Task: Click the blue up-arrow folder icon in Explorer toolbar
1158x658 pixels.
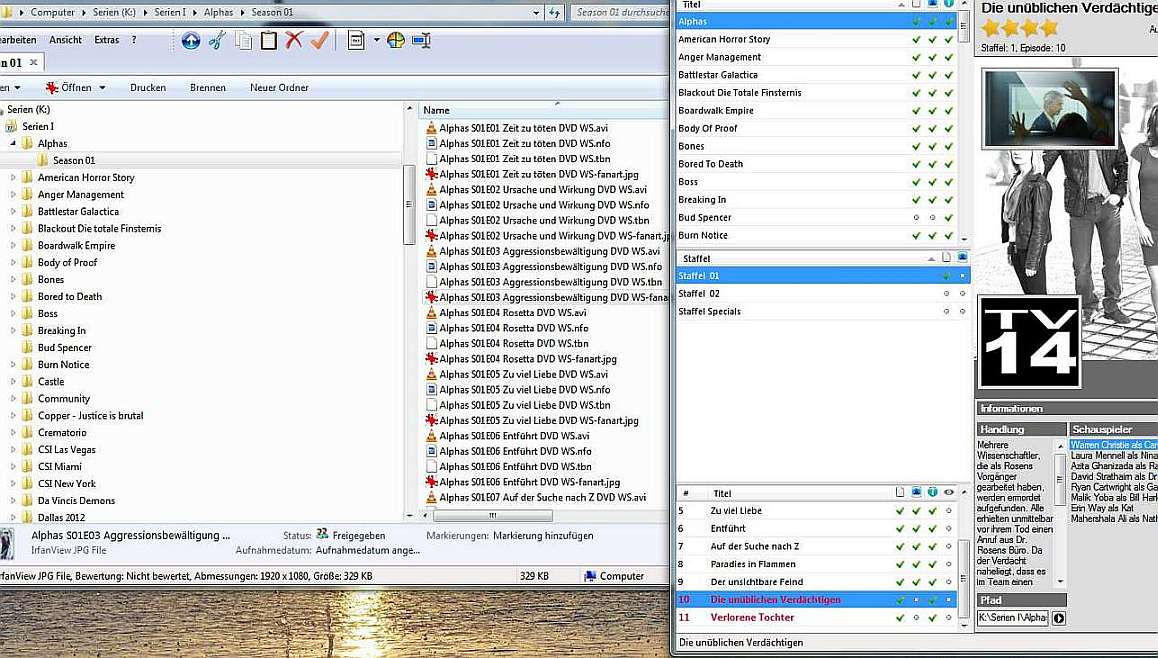Action: 191,41
